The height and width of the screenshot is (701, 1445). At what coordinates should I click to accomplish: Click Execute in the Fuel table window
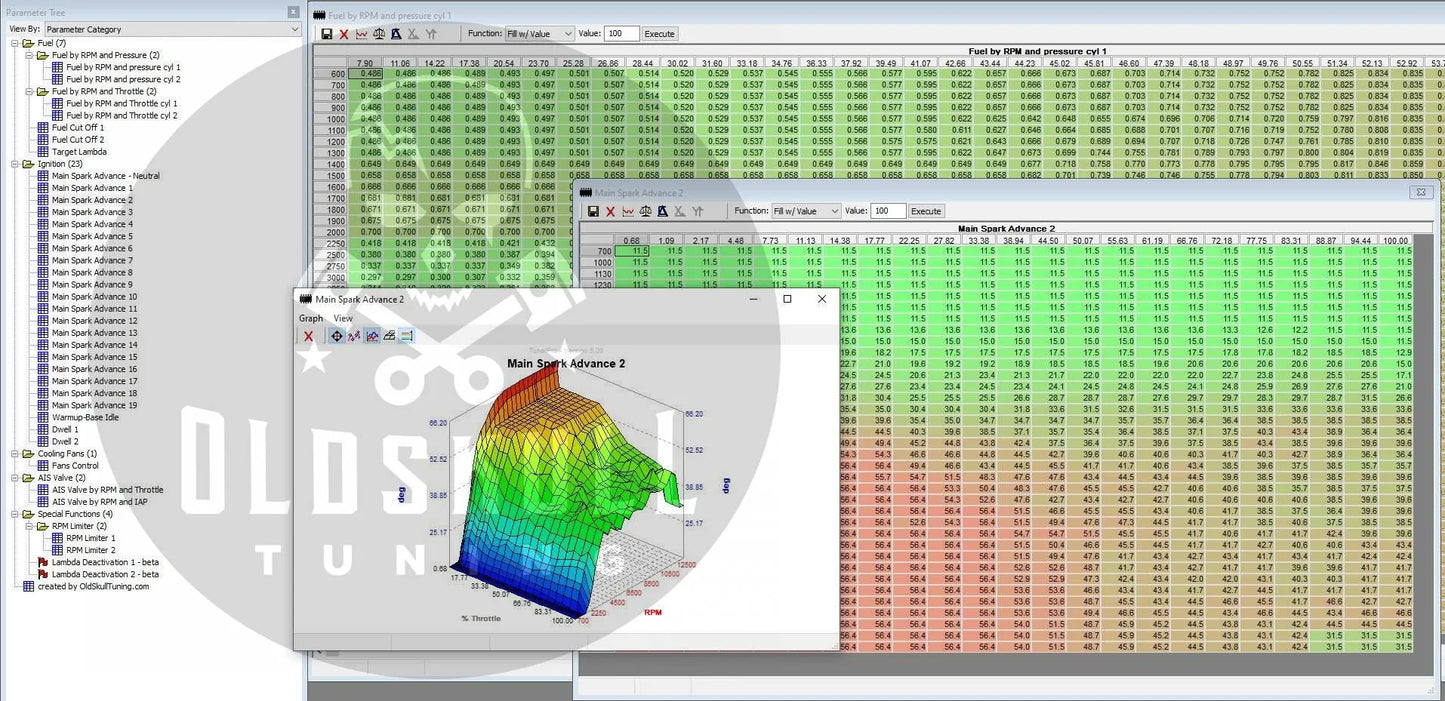coord(659,34)
